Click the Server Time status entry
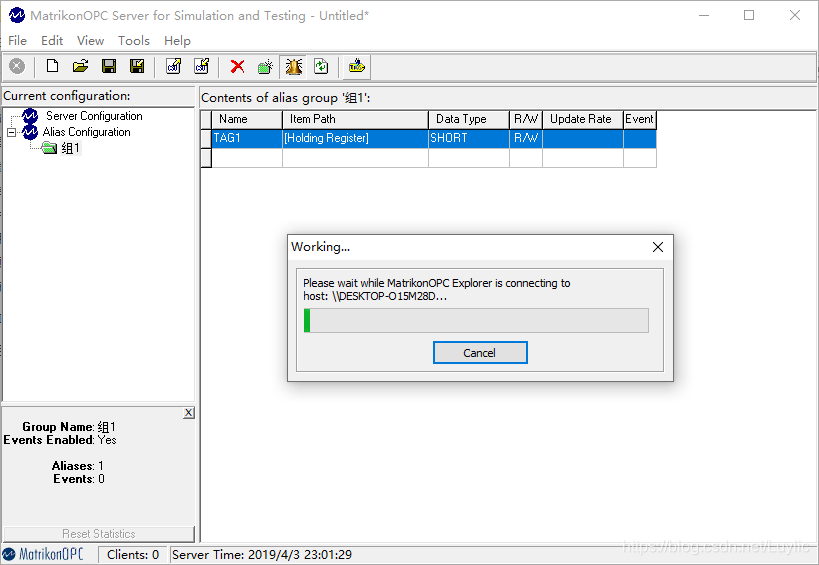 coord(262,555)
